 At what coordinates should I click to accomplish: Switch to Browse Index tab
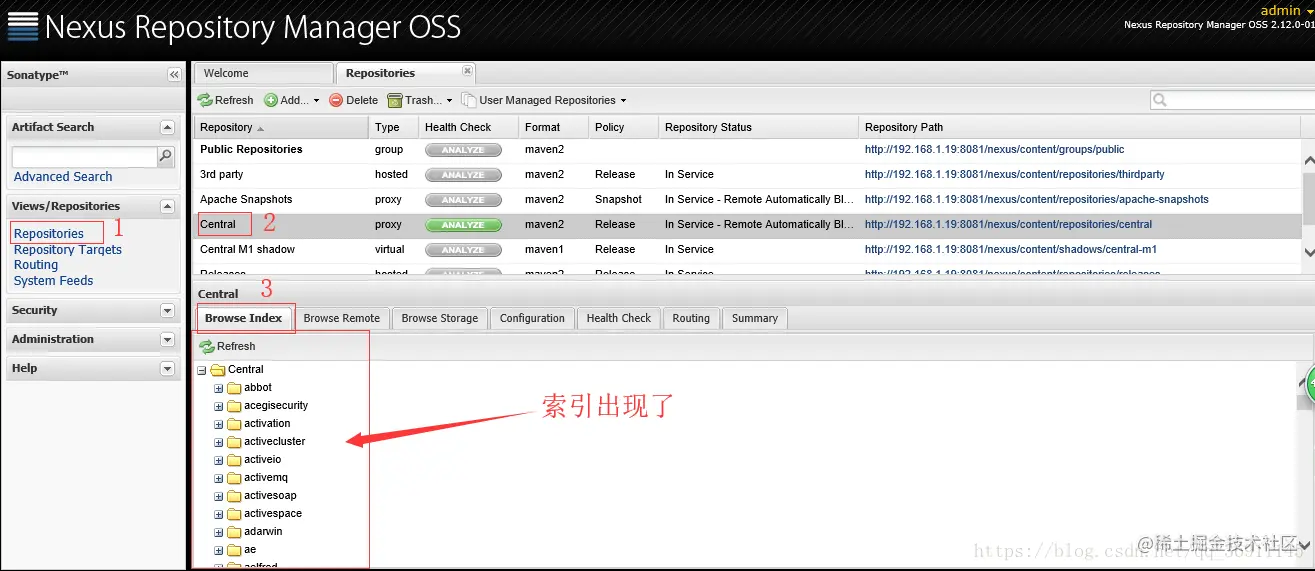244,318
